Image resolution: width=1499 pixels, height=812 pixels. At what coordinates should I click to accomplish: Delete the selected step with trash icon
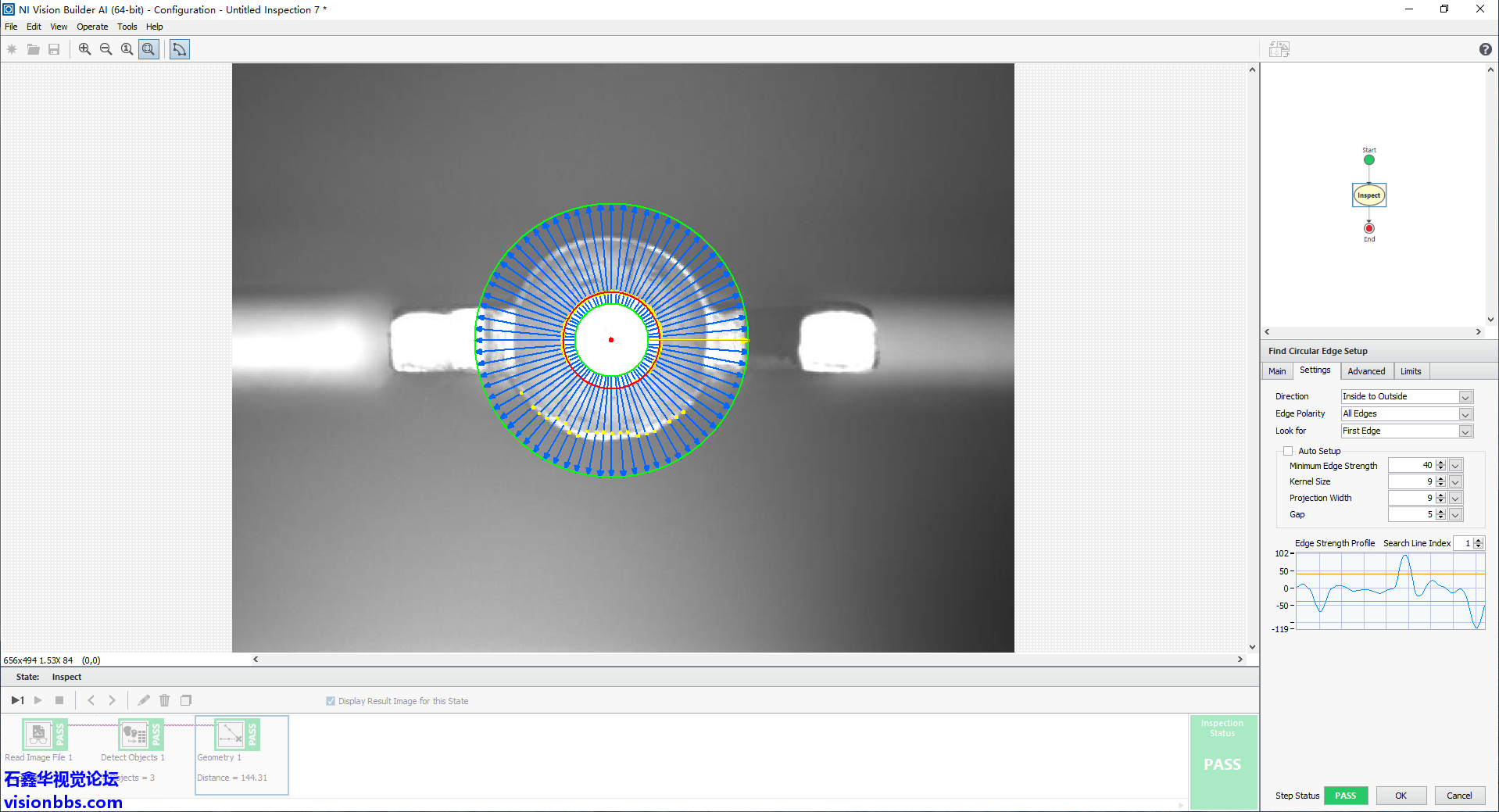pos(164,700)
